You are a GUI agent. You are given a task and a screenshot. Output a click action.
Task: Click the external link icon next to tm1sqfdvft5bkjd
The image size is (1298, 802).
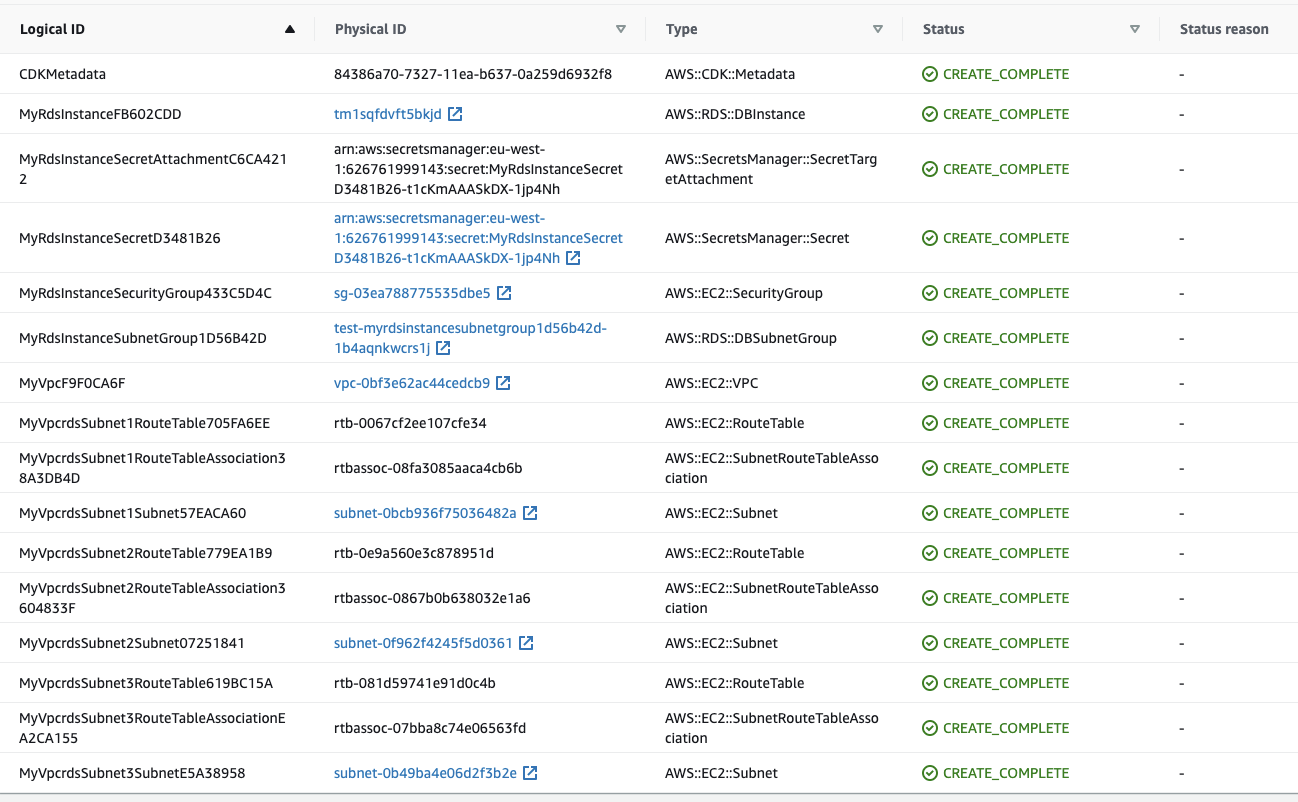pyautogui.click(x=456, y=113)
